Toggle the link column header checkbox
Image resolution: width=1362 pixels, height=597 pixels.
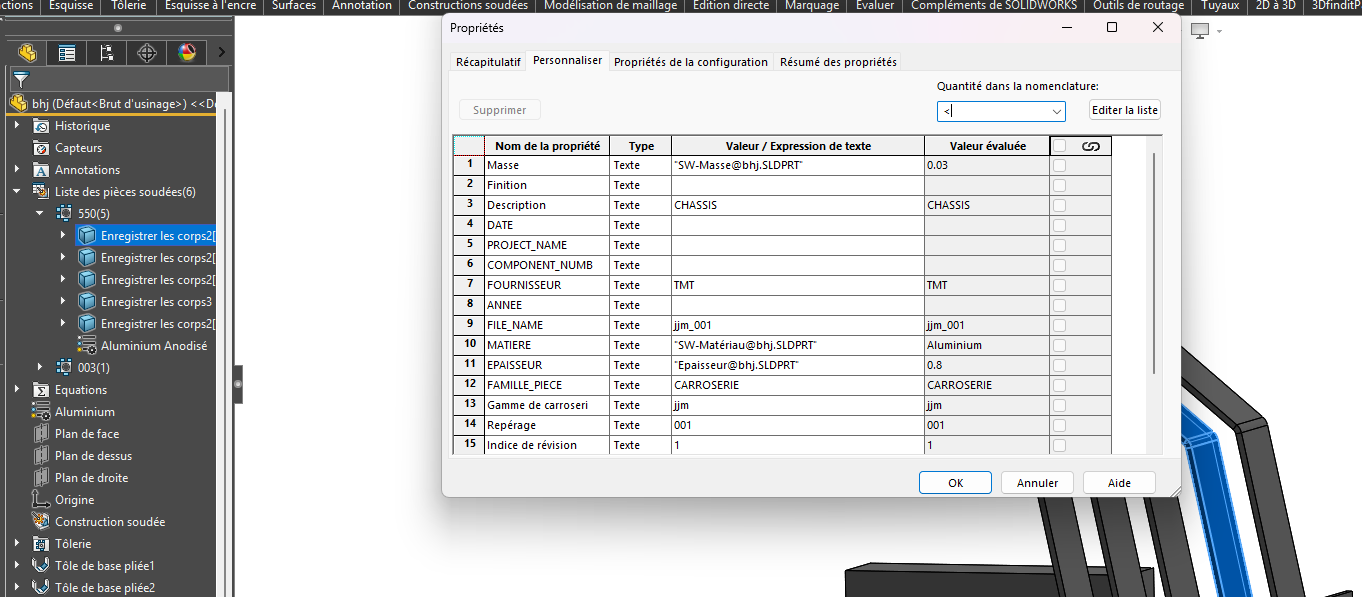1060,146
